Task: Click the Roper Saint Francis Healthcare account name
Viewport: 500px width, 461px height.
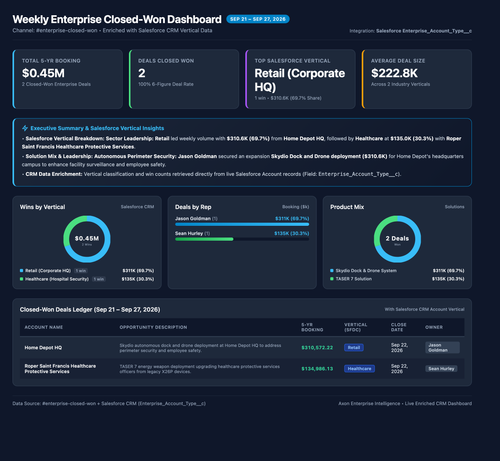Action: [x=60, y=369]
